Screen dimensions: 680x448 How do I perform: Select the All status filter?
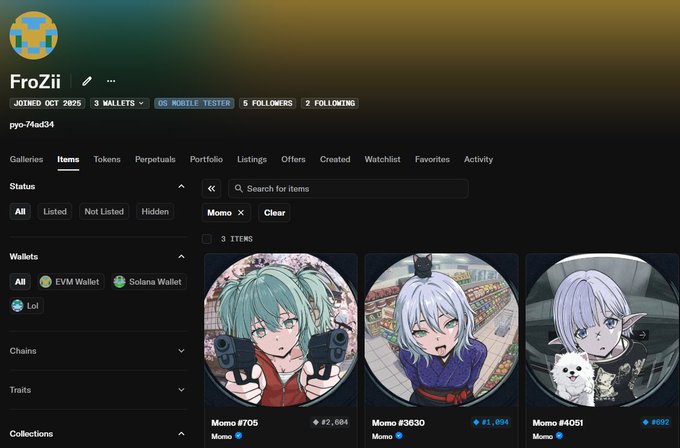coord(20,212)
